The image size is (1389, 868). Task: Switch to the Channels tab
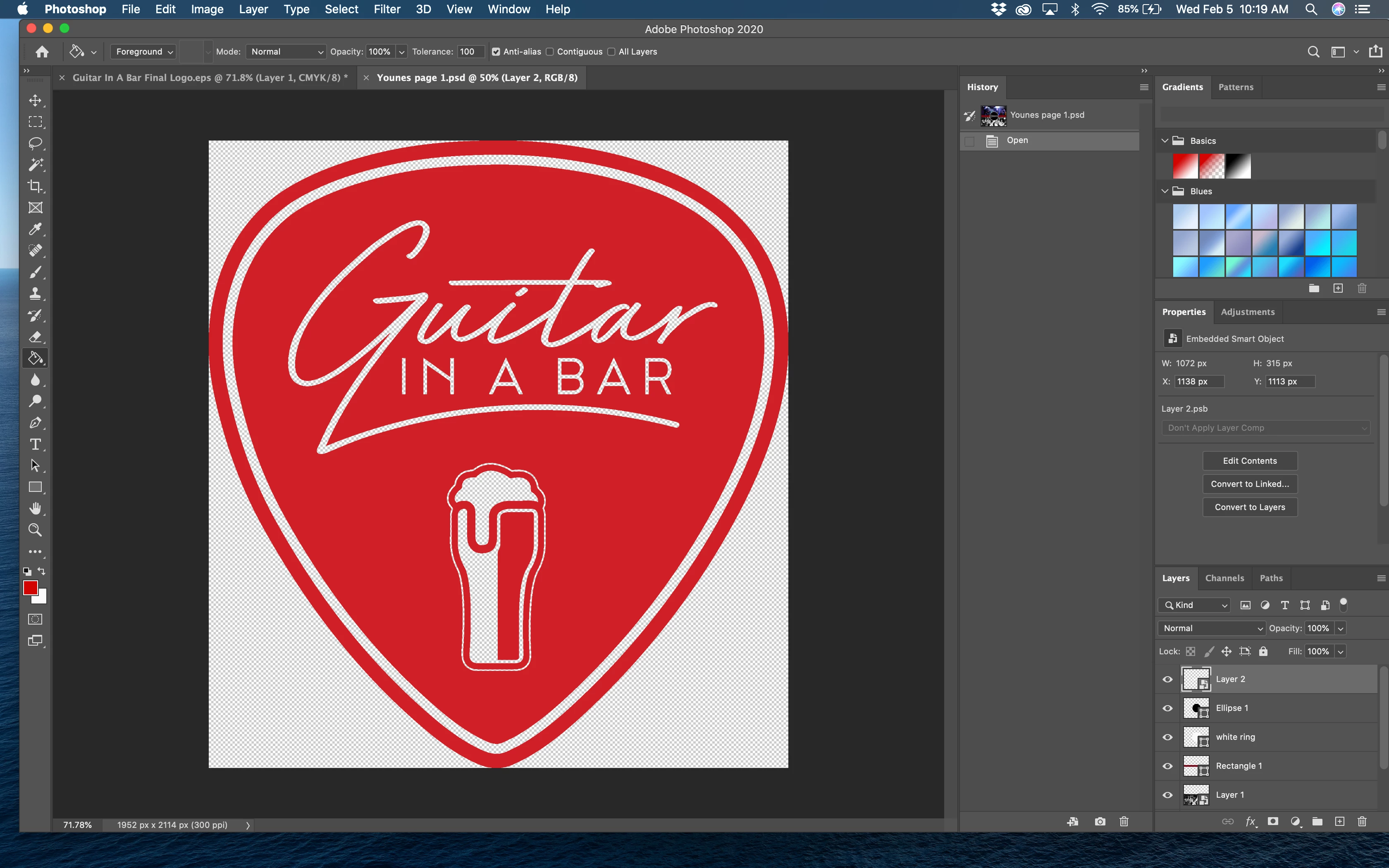[1224, 578]
